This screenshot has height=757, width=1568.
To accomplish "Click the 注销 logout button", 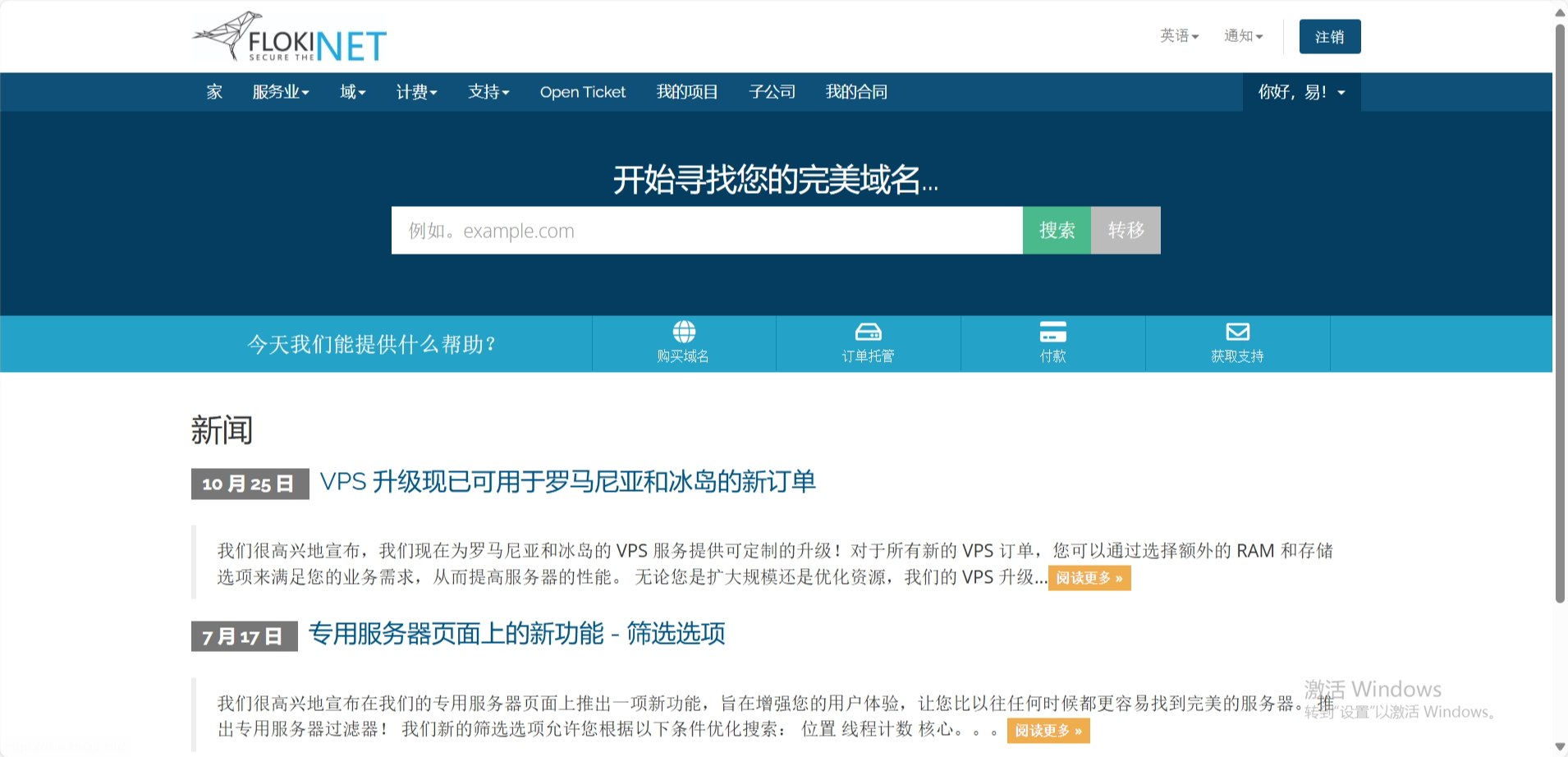I will 1329,37.
